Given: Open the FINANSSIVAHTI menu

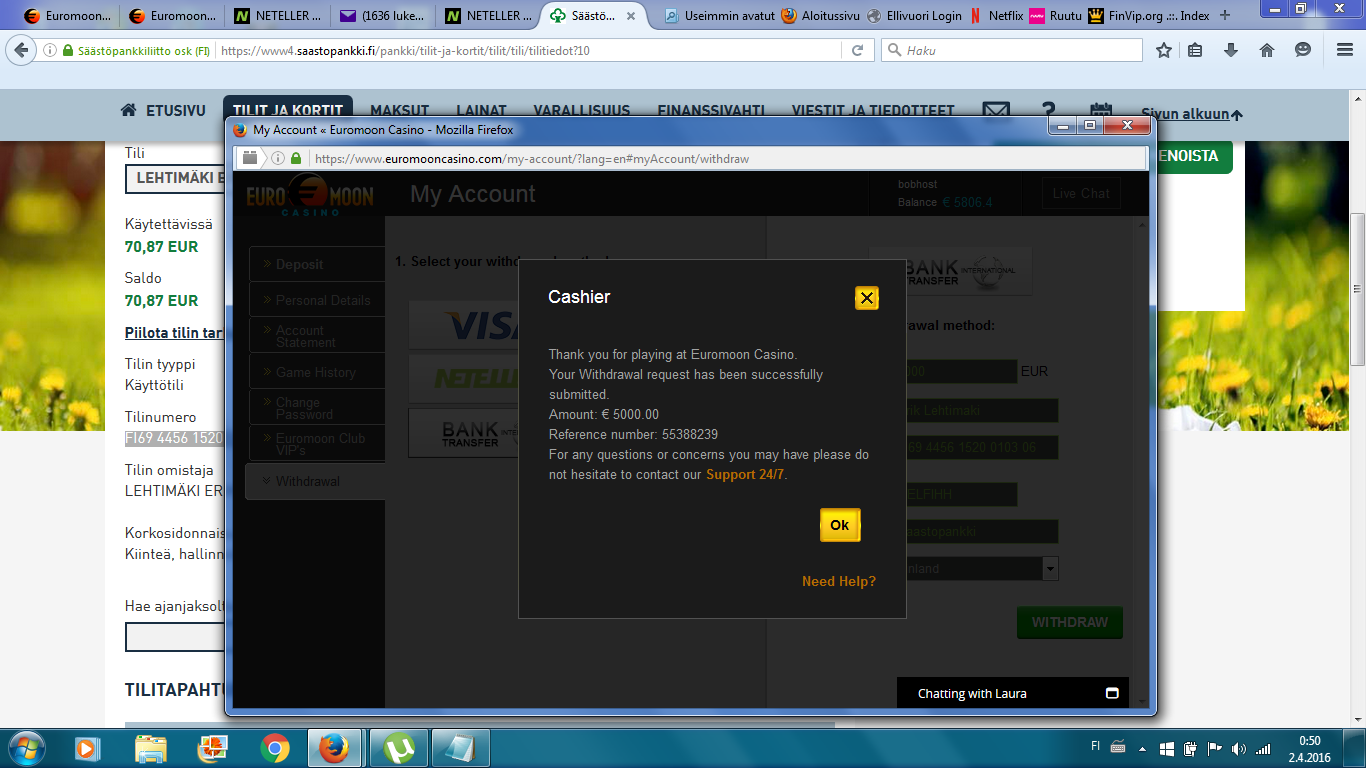Looking at the screenshot, I should (x=711, y=111).
